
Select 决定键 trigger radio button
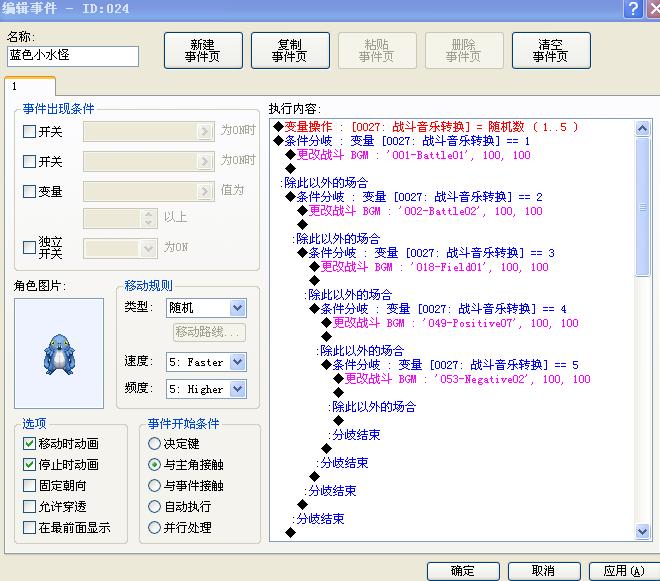click(x=154, y=443)
